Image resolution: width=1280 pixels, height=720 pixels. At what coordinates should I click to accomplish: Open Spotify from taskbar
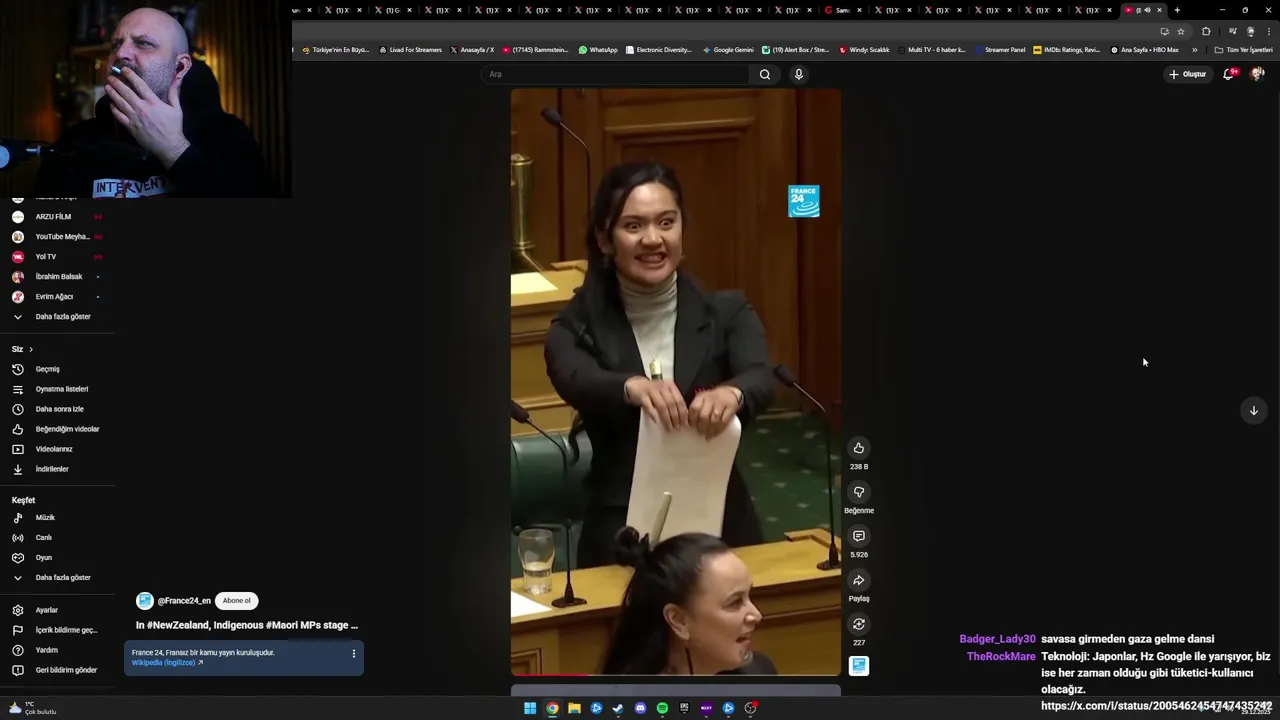point(662,708)
